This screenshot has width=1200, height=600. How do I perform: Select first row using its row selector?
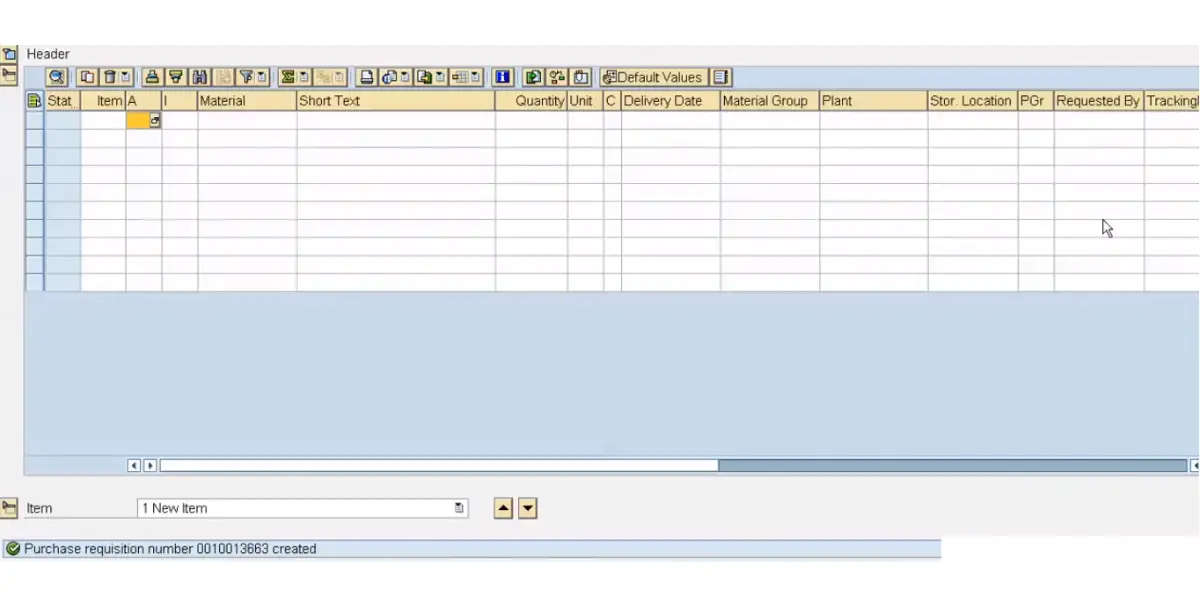pyautogui.click(x=34, y=120)
